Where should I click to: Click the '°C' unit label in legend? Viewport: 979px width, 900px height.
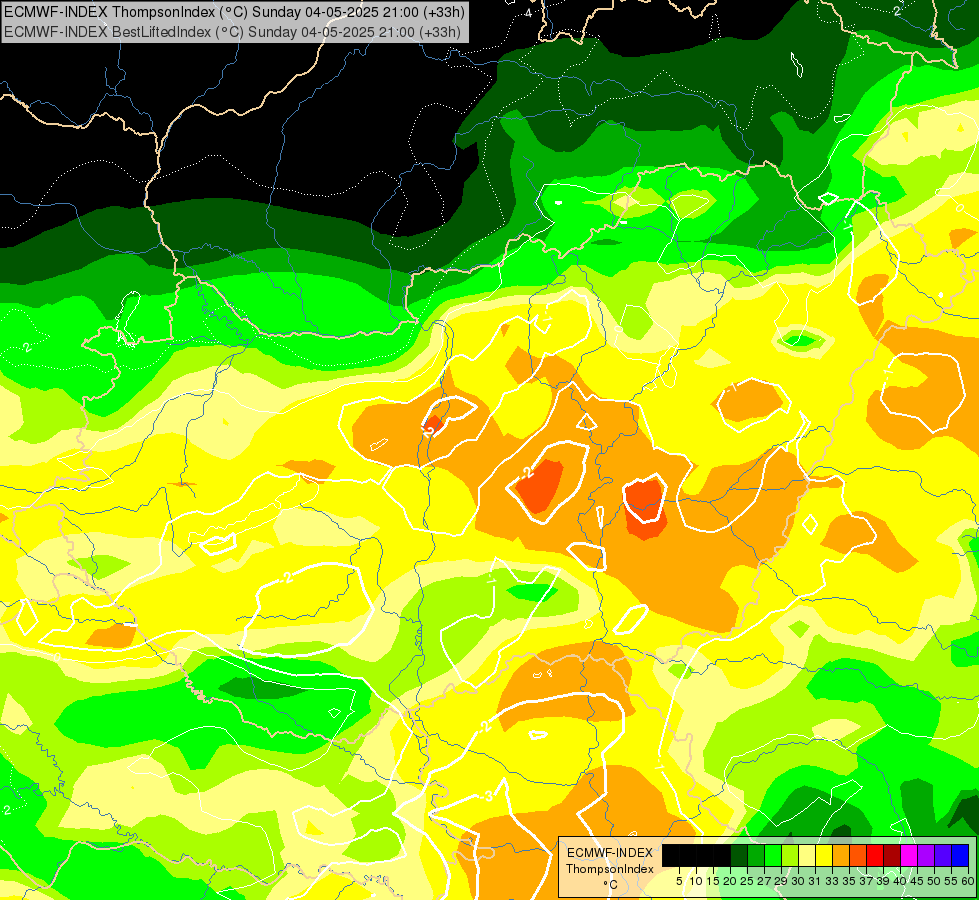click(x=611, y=884)
